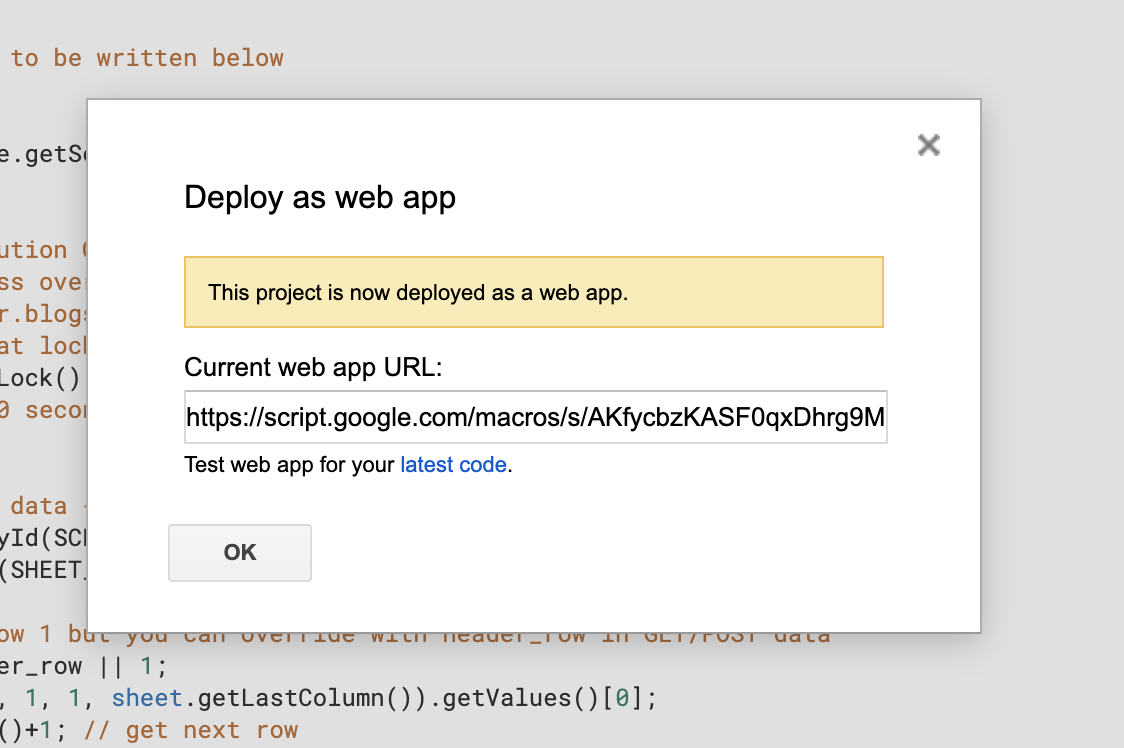
Task: Click the 'yId(SC' code fragment at left
Action: (44, 538)
